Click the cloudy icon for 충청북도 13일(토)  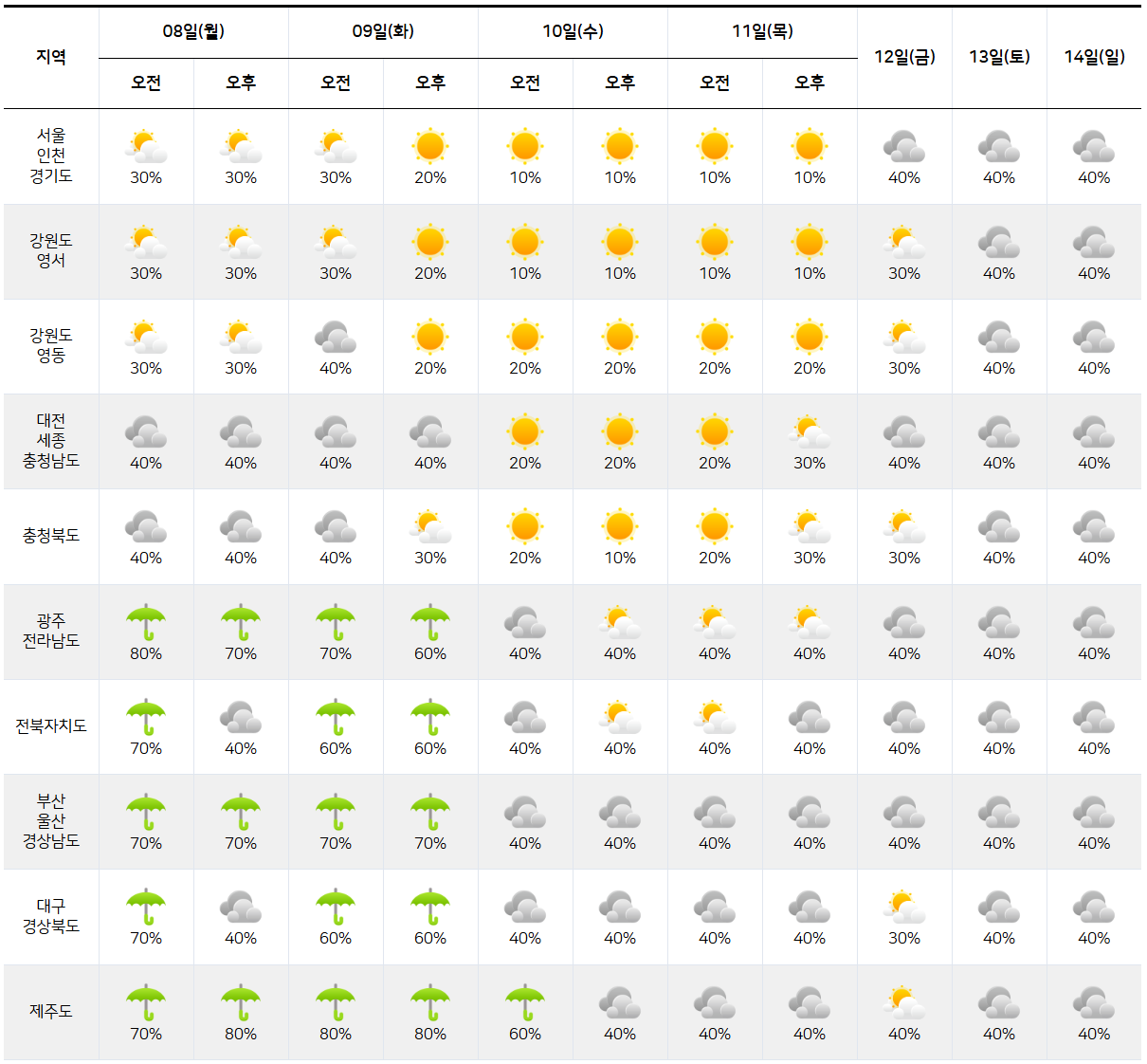coord(999,526)
